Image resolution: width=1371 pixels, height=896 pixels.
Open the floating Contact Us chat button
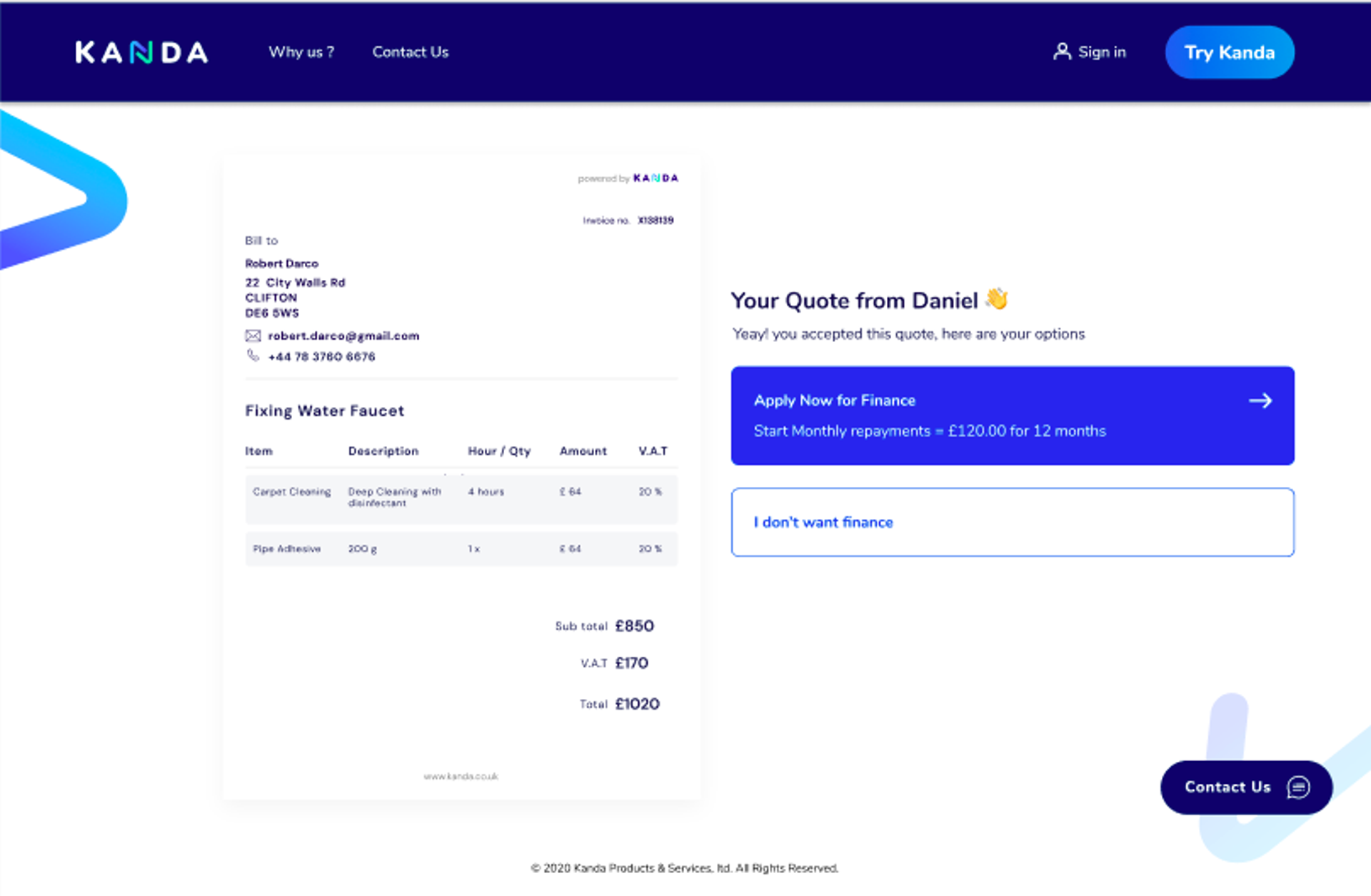point(1246,787)
